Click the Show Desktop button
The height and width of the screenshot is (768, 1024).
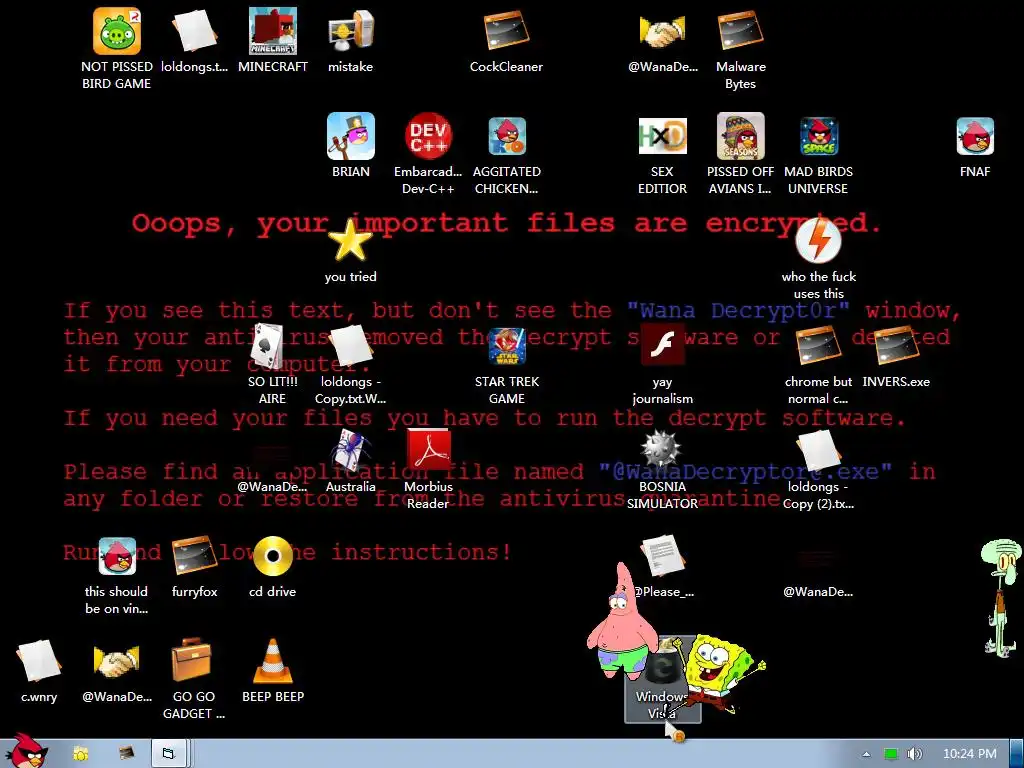(1016, 754)
